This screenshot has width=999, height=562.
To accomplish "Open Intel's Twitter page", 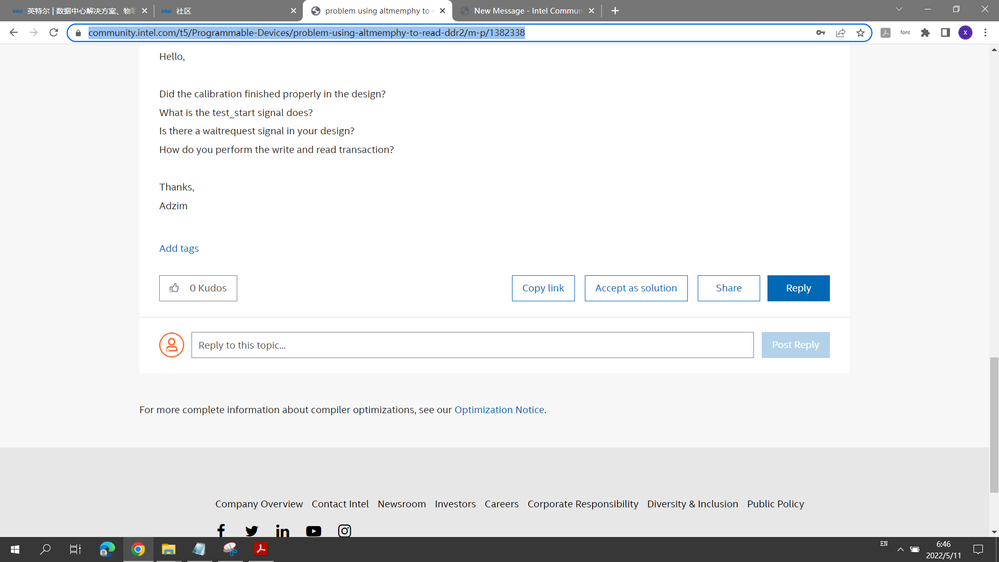I will pos(252,530).
